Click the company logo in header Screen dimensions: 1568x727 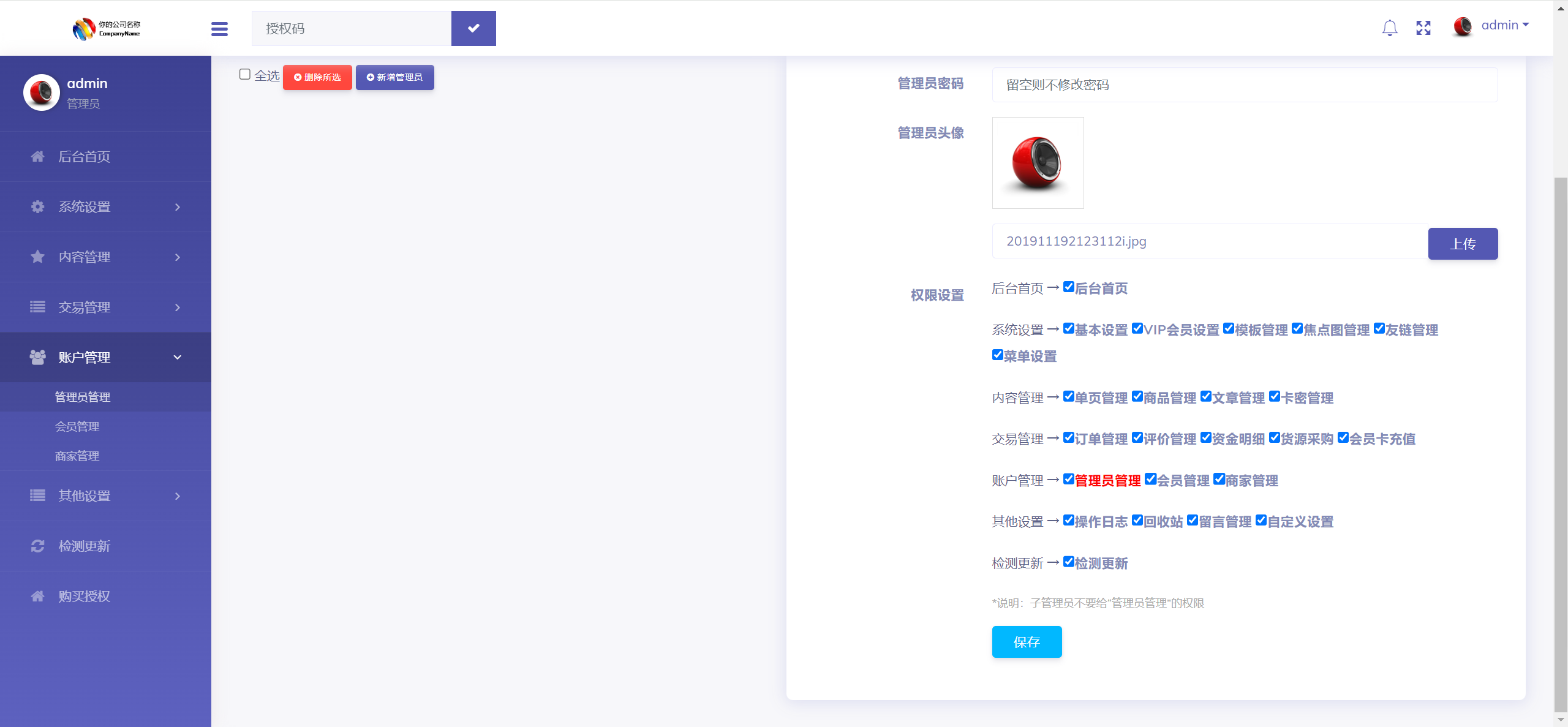click(107, 29)
